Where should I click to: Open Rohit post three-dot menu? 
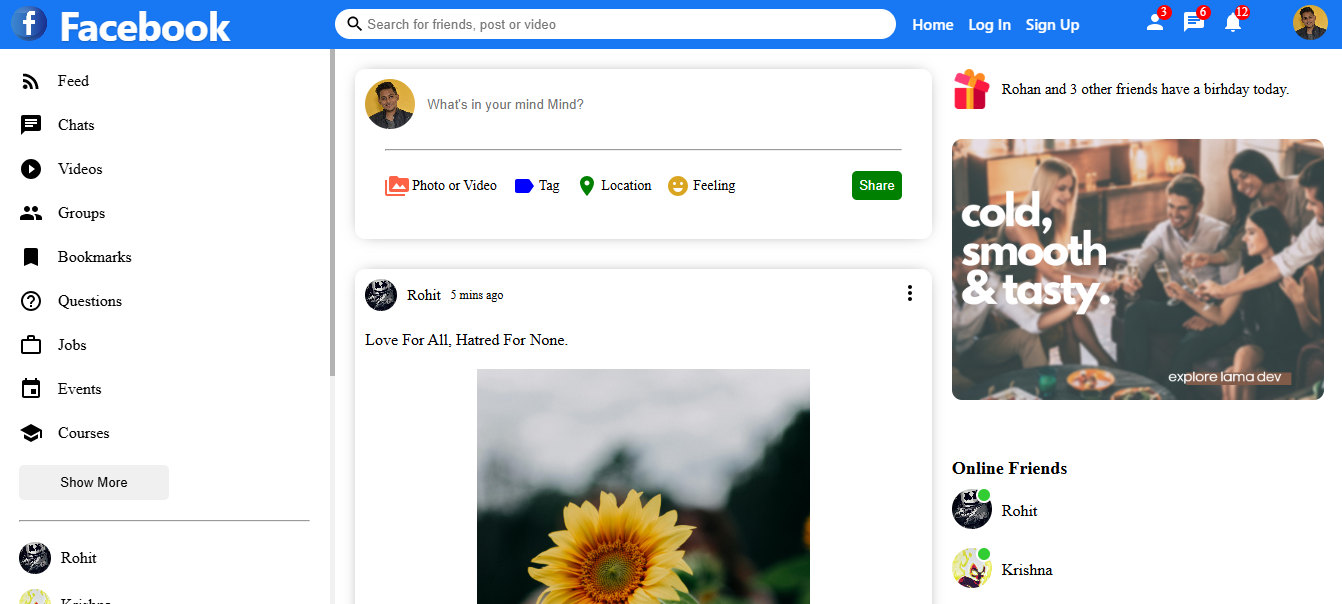point(909,293)
